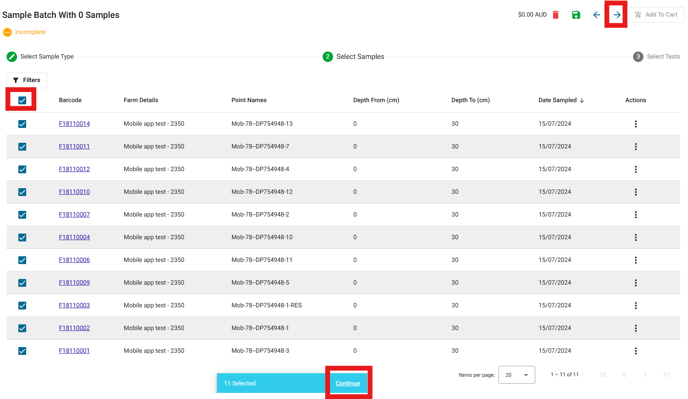Go to Select Samples step
The image size is (688, 399).
353,57
